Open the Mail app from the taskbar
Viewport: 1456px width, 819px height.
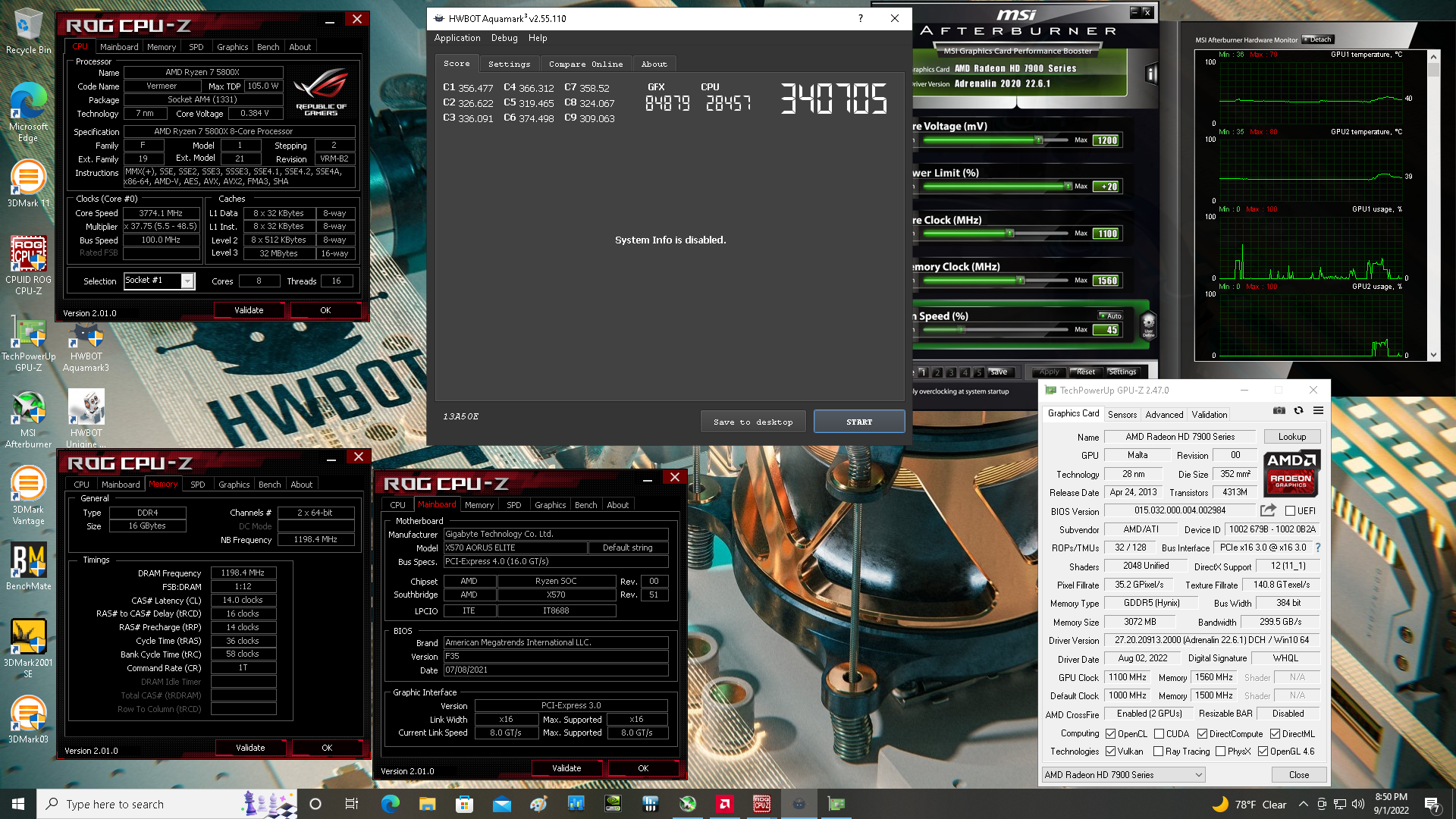[x=501, y=804]
